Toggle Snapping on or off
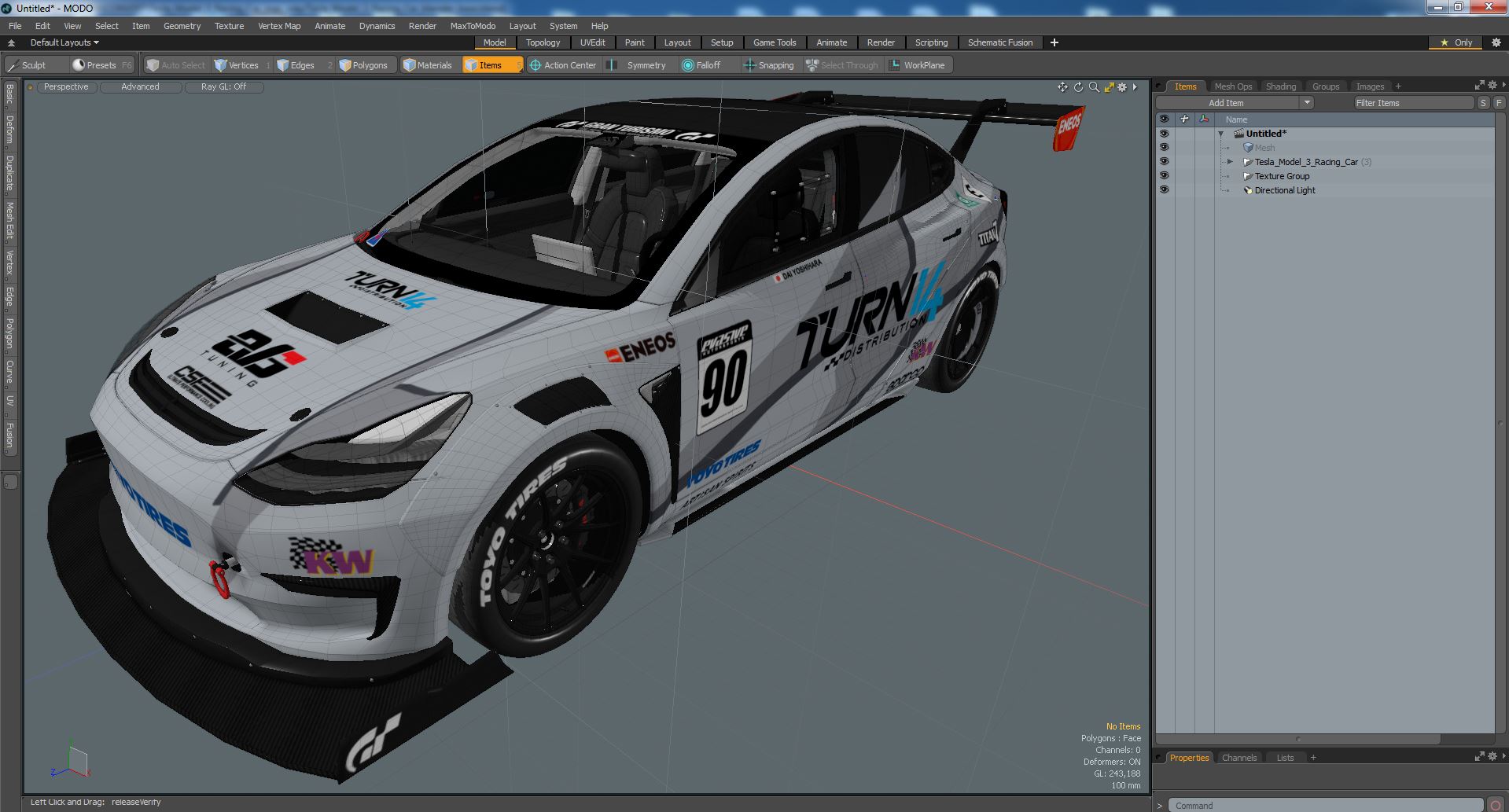This screenshot has height=812, width=1509. tap(769, 65)
